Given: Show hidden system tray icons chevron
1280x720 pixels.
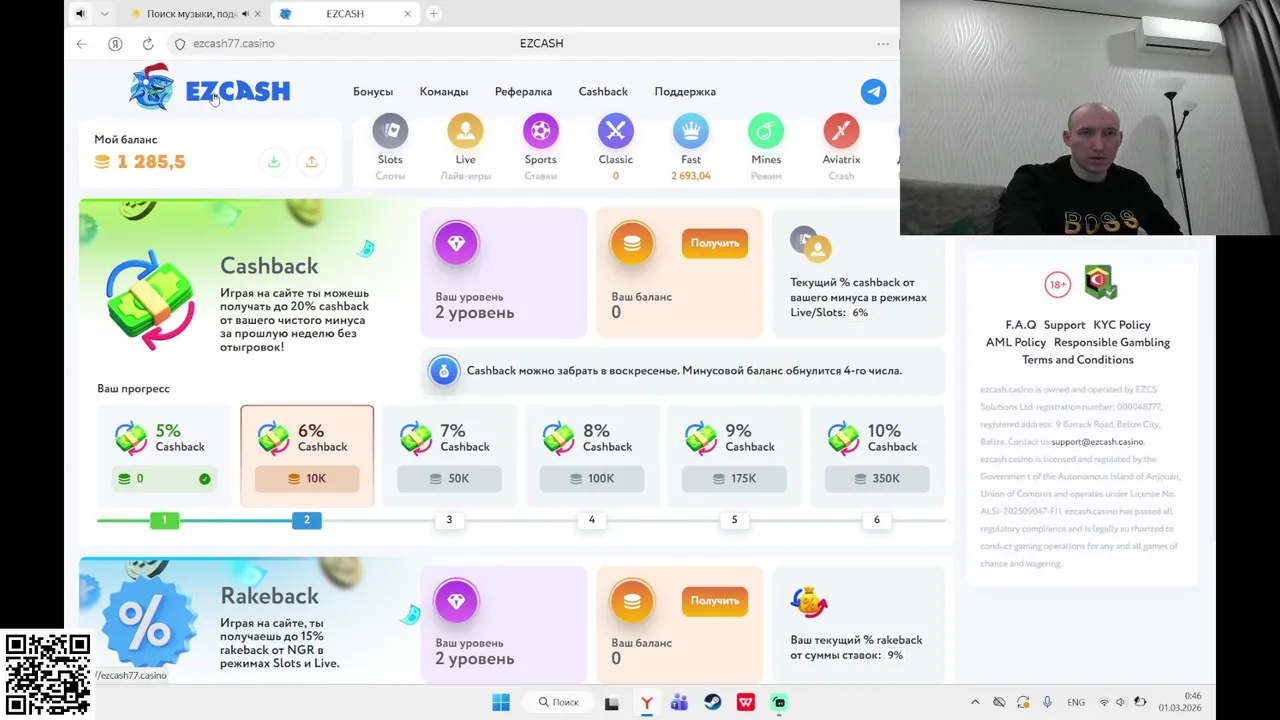Looking at the screenshot, I should coord(975,702).
